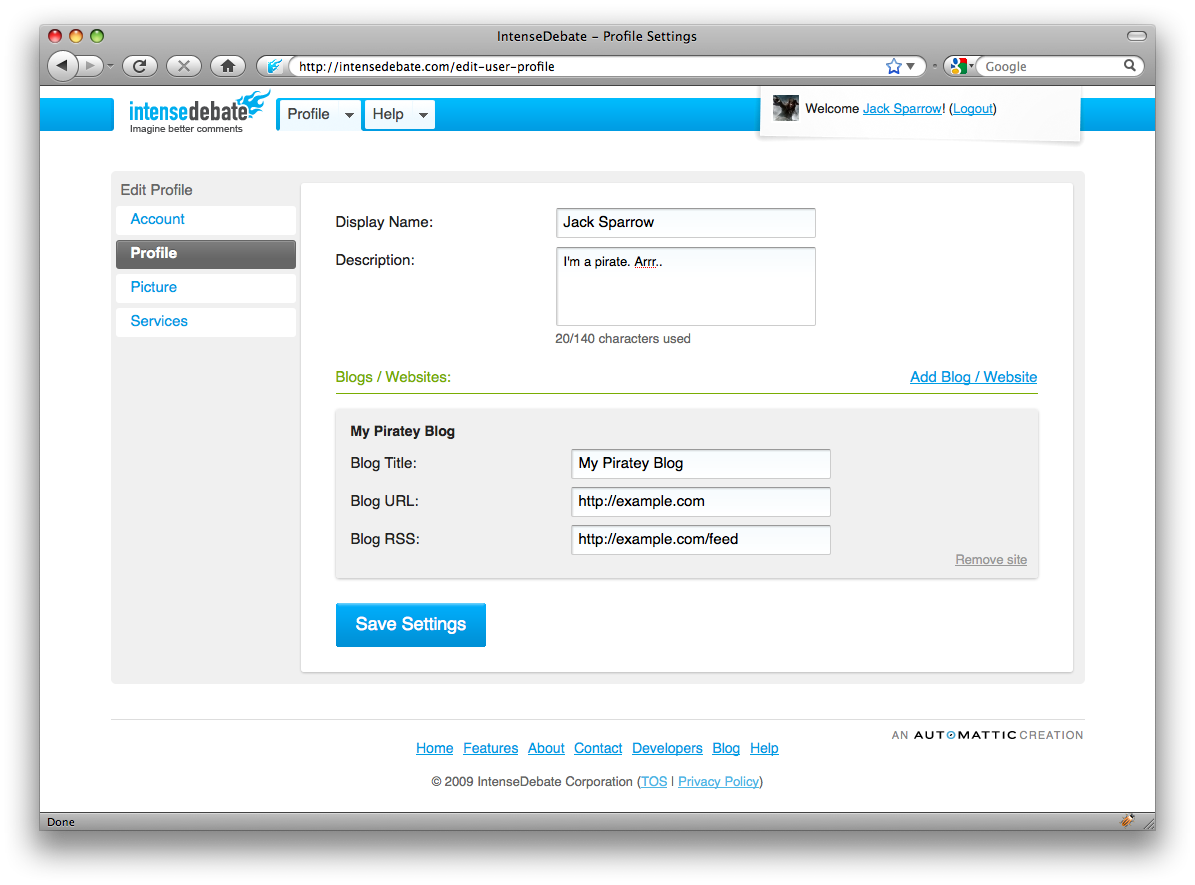1195x885 pixels.
Task: Open the Picture settings tab
Action: pyautogui.click(x=154, y=287)
